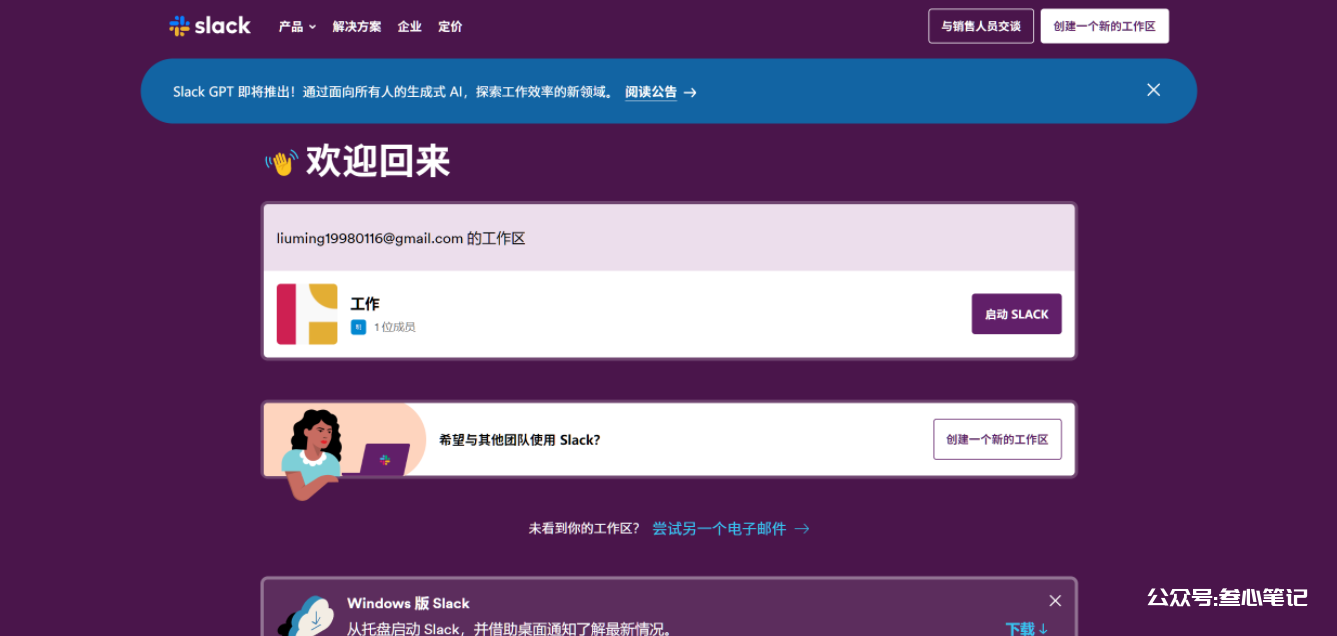The image size is (1337, 636).
Task: Click the 与销售人员交谈 button
Action: click(981, 26)
